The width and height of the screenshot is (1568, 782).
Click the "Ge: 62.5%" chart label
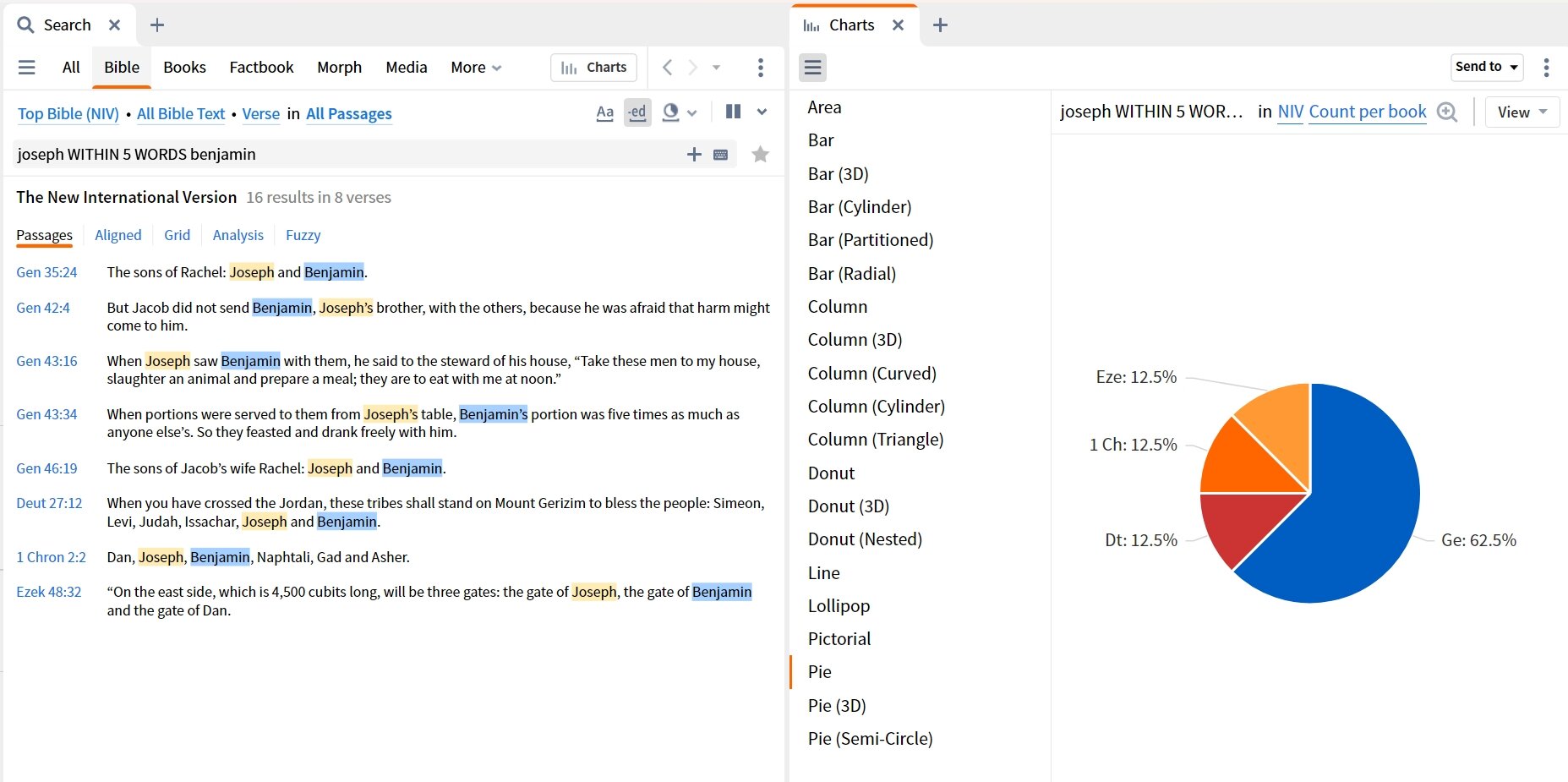1478,540
